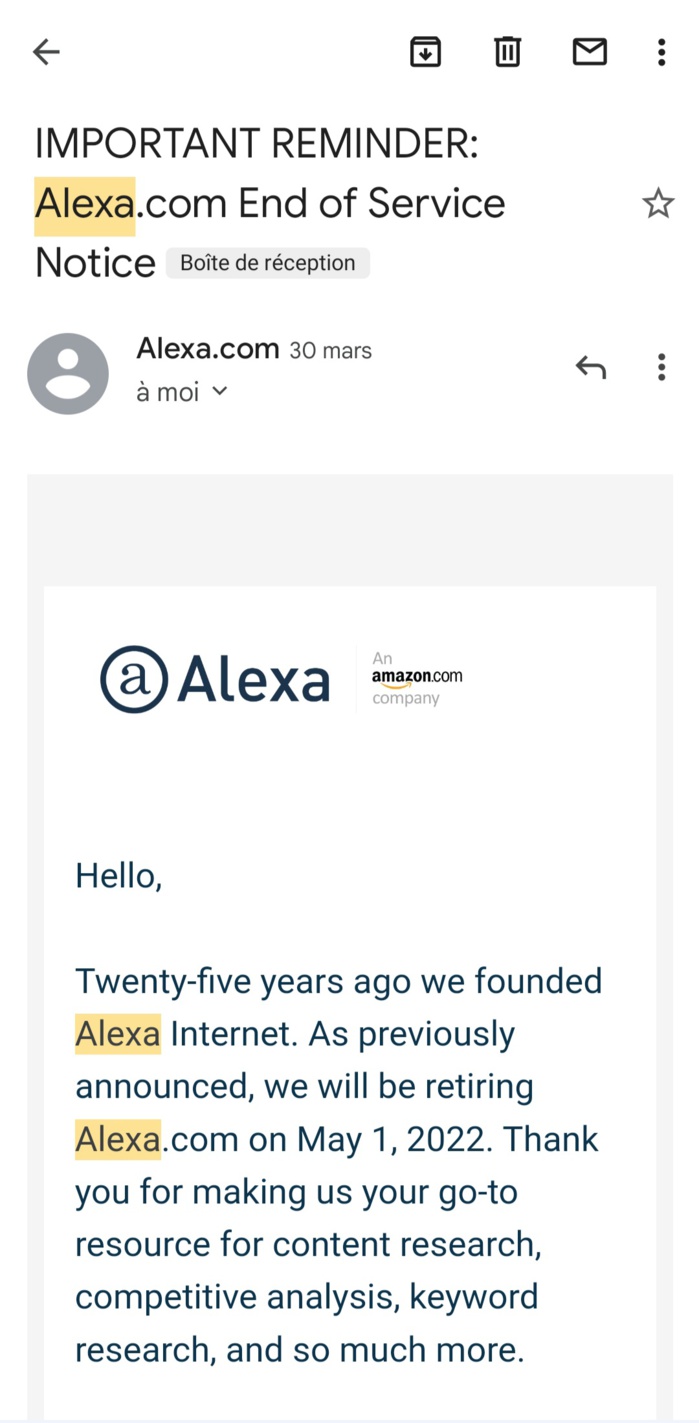Tap the back arrow to leave email

coord(46,52)
